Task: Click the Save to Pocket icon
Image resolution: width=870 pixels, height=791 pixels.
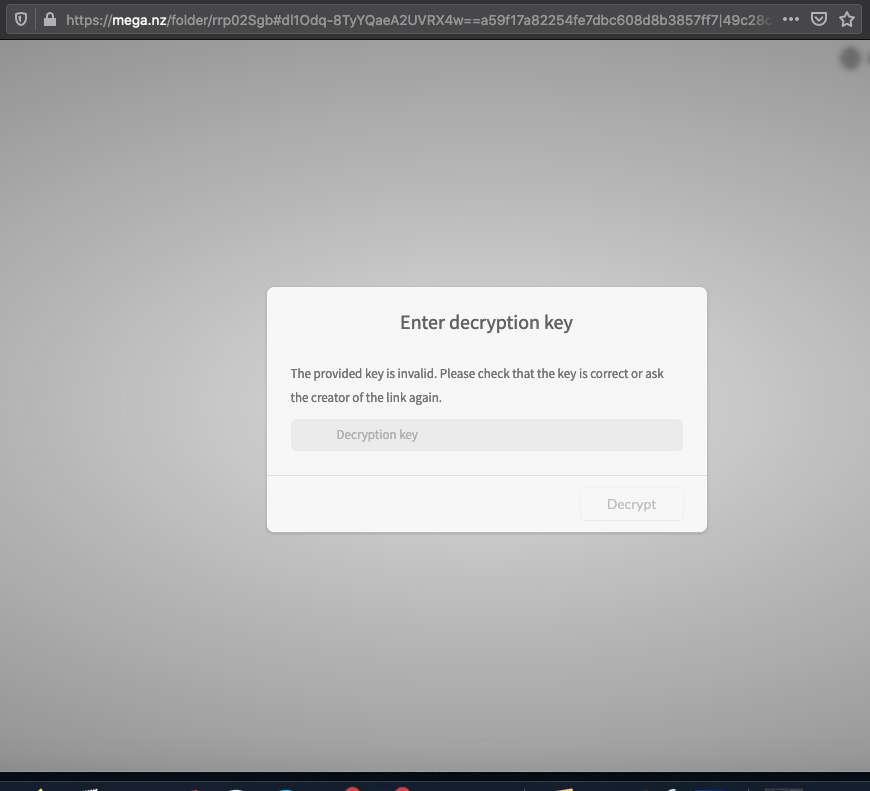Action: [818, 19]
